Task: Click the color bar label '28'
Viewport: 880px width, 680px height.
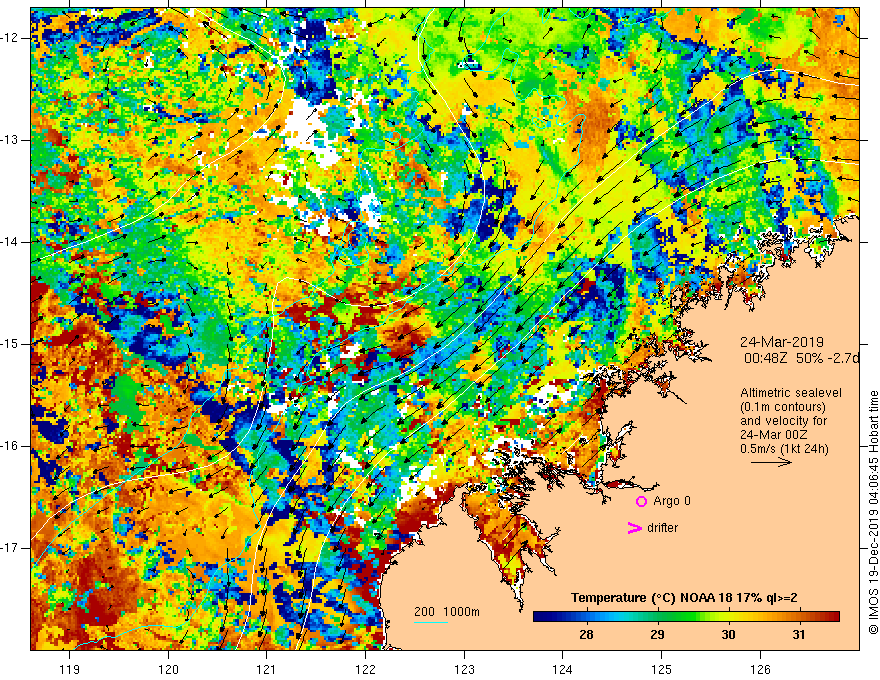Action: click(x=586, y=635)
